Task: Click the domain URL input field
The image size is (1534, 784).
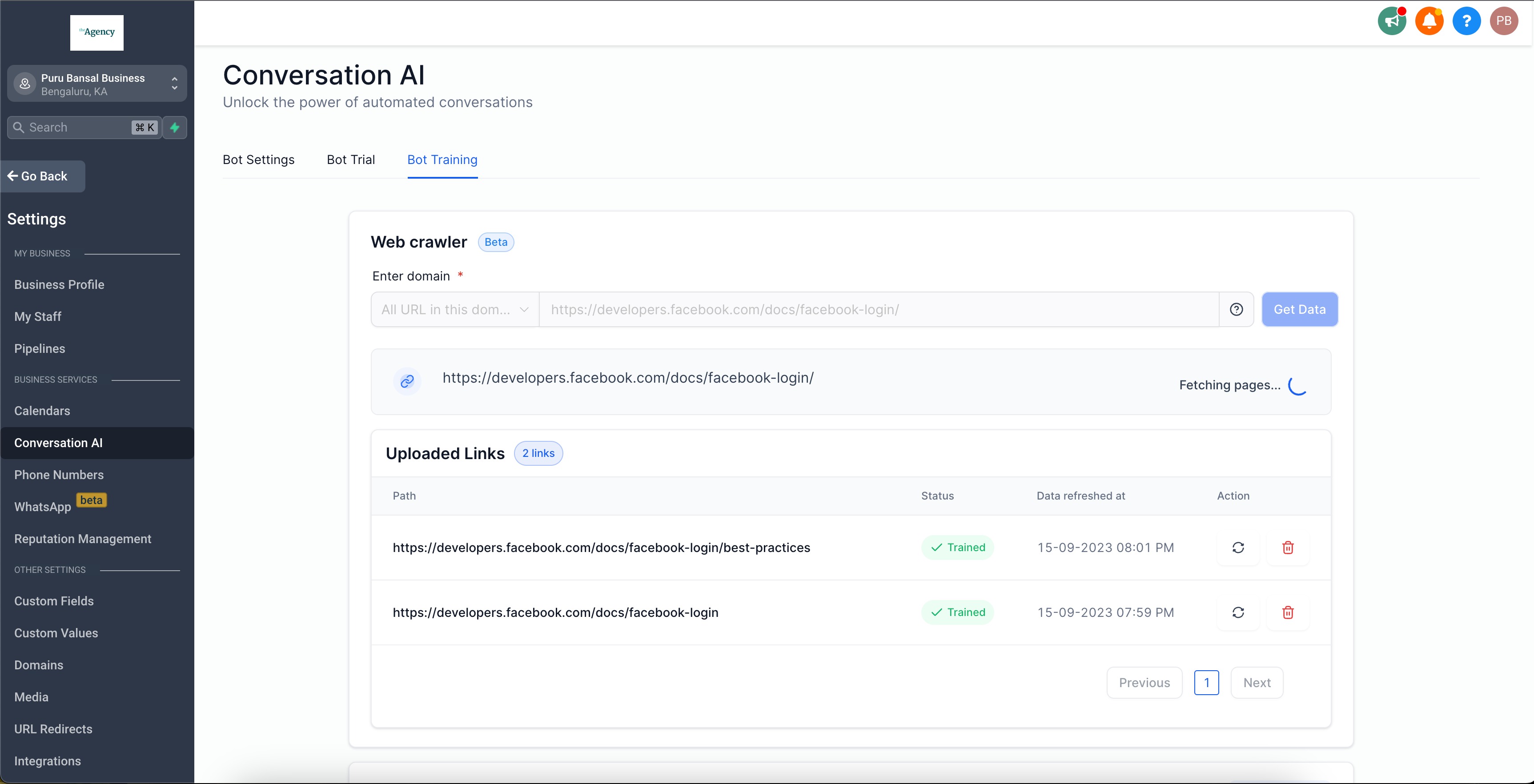Action: (879, 309)
